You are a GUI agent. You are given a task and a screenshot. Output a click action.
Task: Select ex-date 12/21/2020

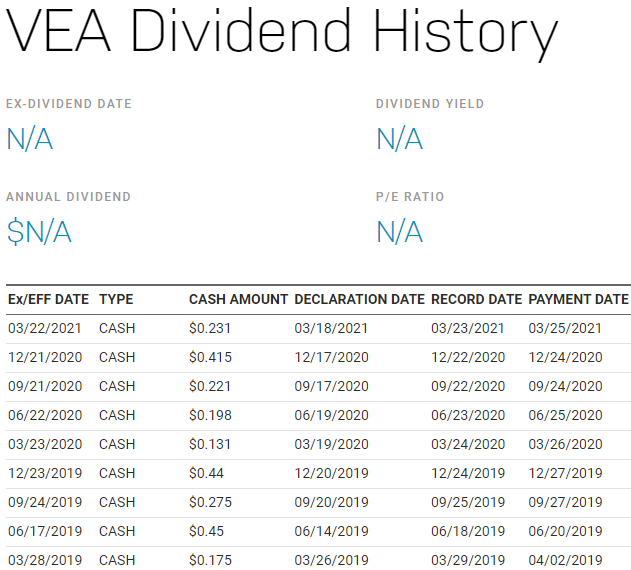coord(45,357)
